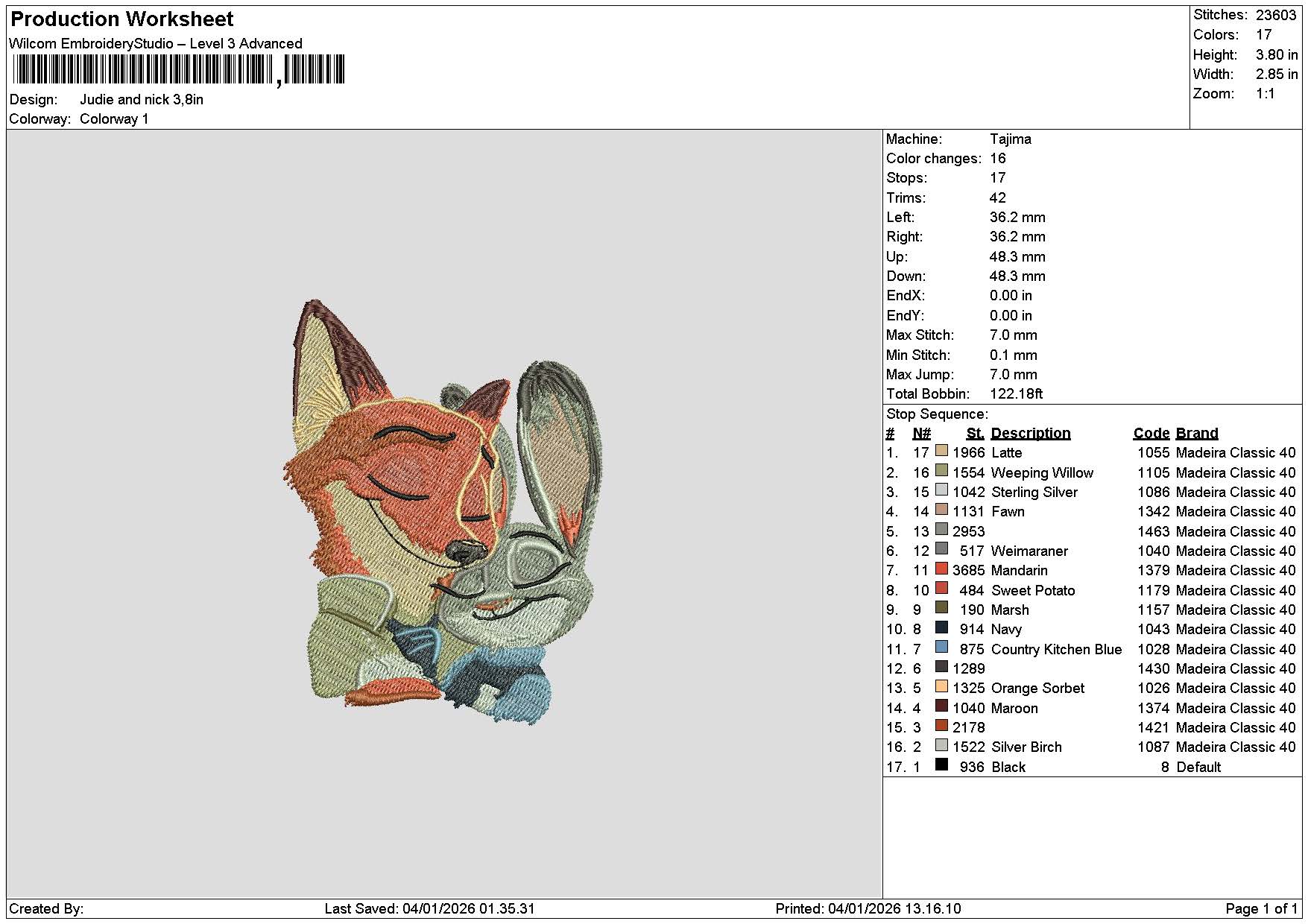This screenshot has width=1308, height=924.
Task: Click the Weimaraner stitch count '517'
Action: (972, 551)
